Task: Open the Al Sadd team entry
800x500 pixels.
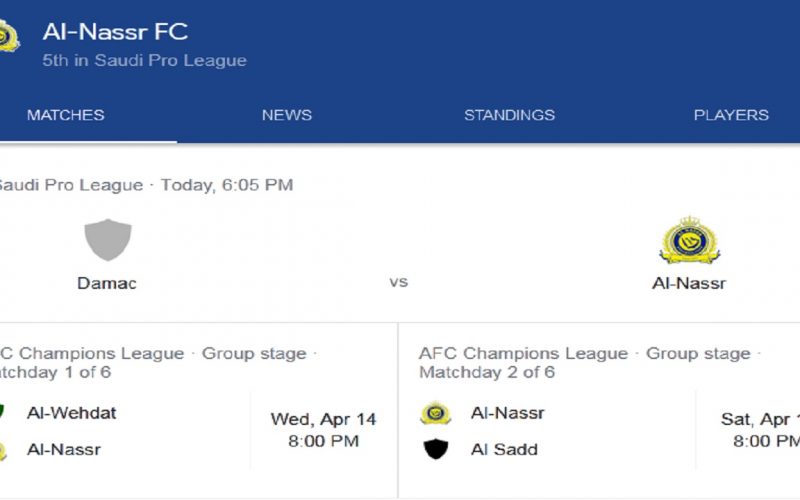Action: click(504, 449)
